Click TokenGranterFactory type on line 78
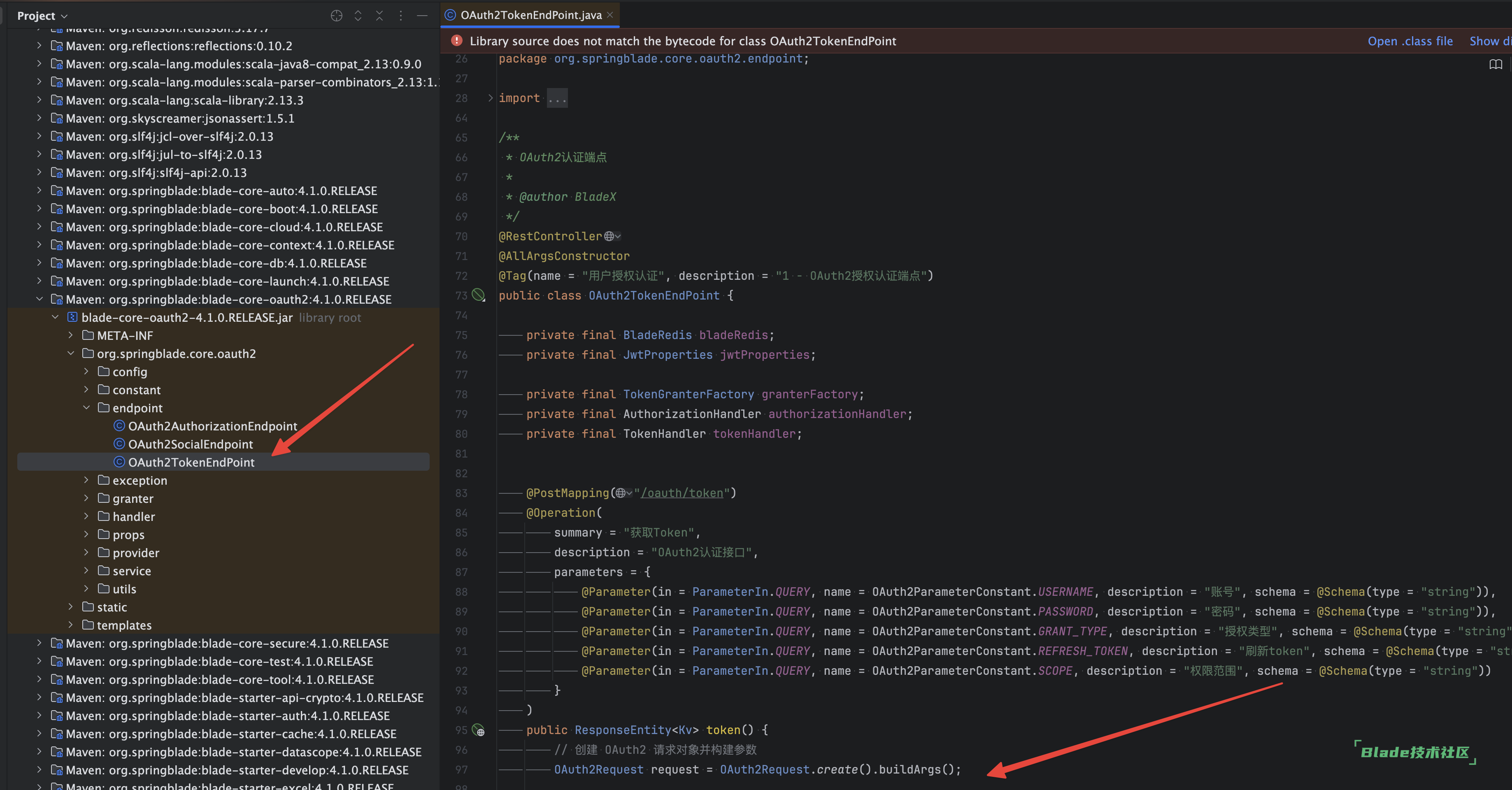The image size is (1512, 790). click(x=688, y=395)
